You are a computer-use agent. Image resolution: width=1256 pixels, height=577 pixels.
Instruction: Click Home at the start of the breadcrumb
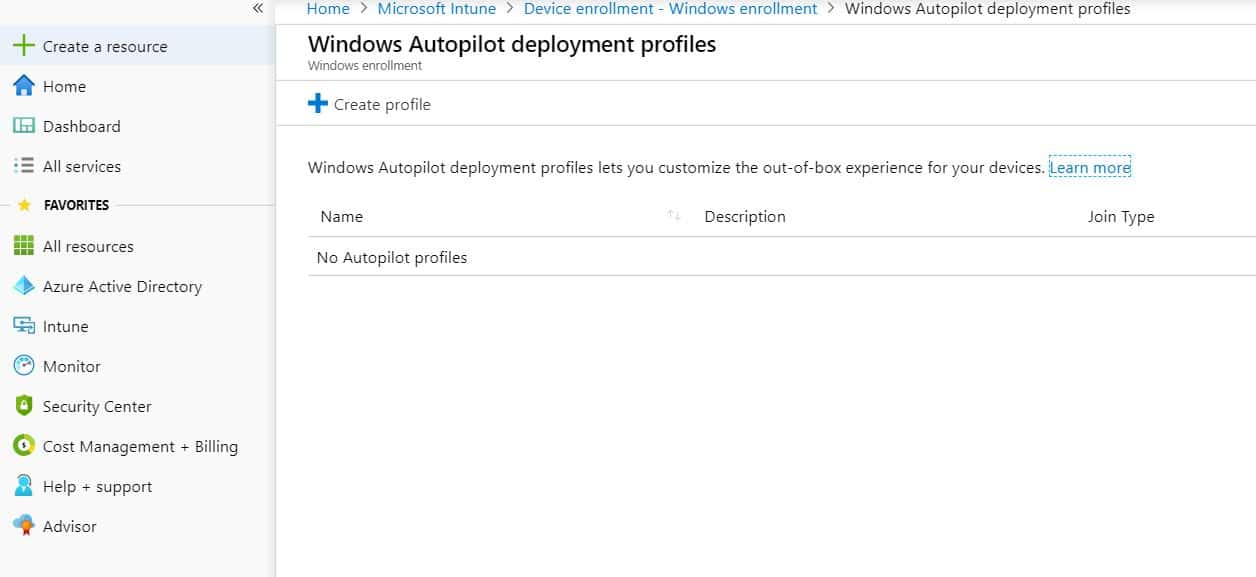click(328, 8)
